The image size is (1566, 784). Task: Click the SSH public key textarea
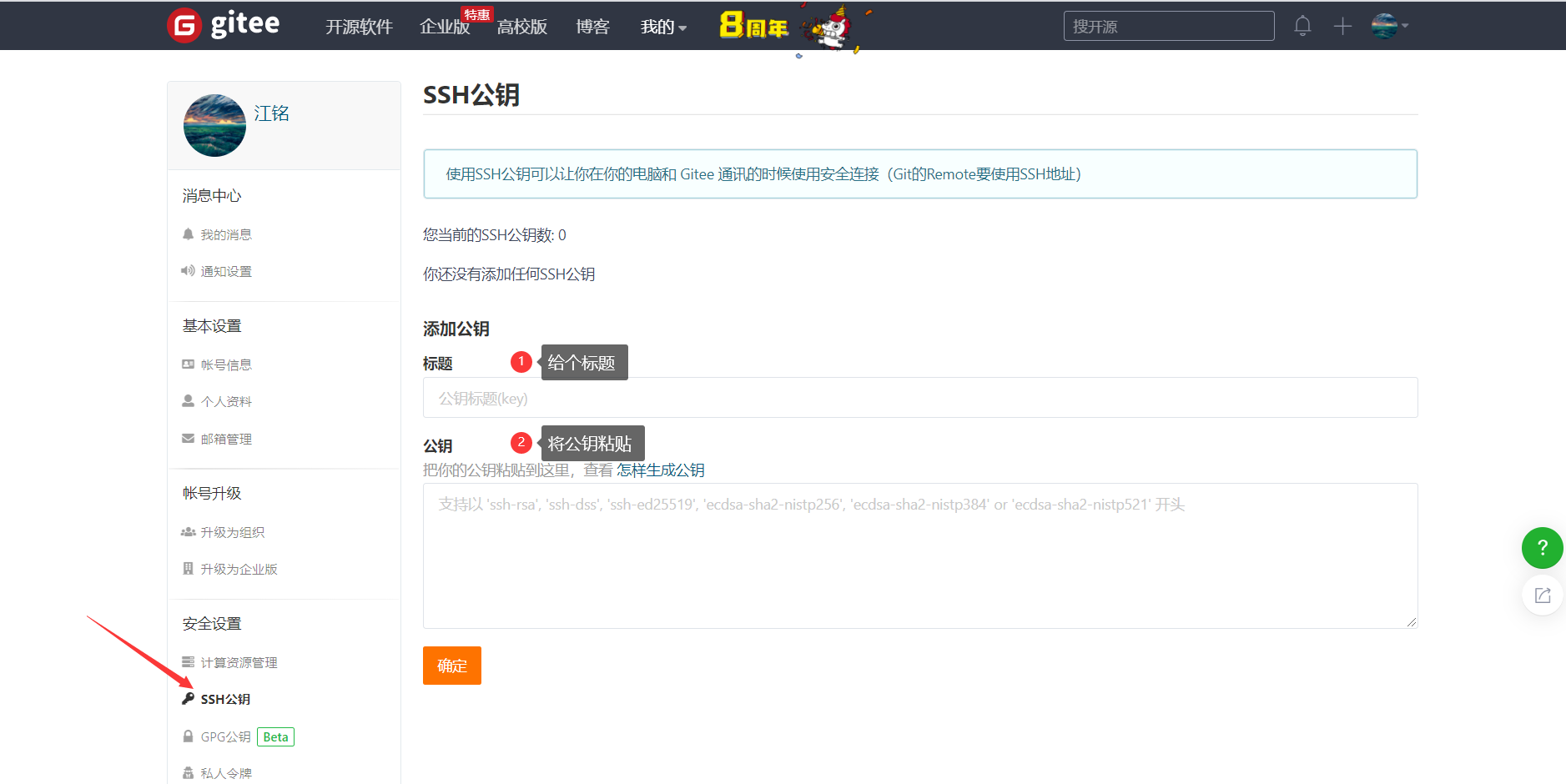tap(918, 555)
